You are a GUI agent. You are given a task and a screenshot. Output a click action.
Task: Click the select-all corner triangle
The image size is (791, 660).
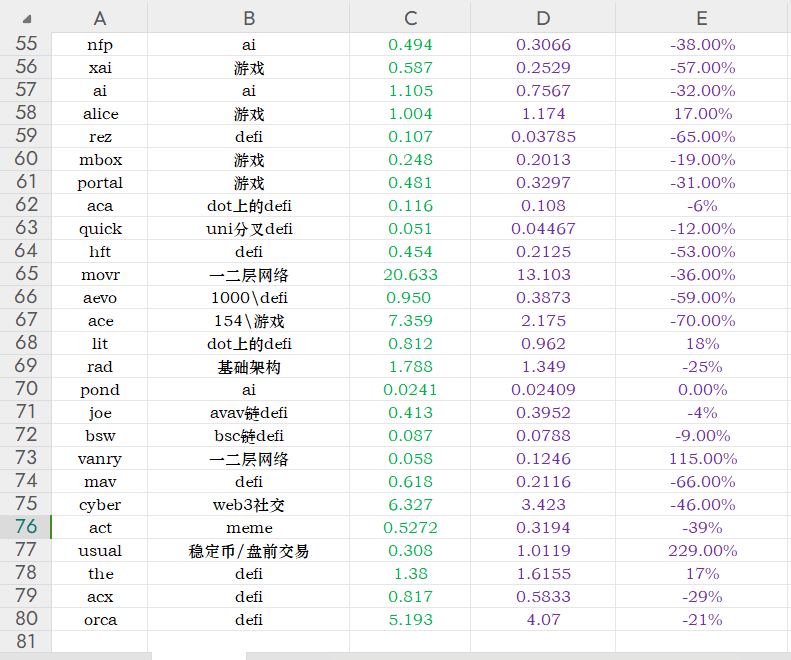pos(27,19)
